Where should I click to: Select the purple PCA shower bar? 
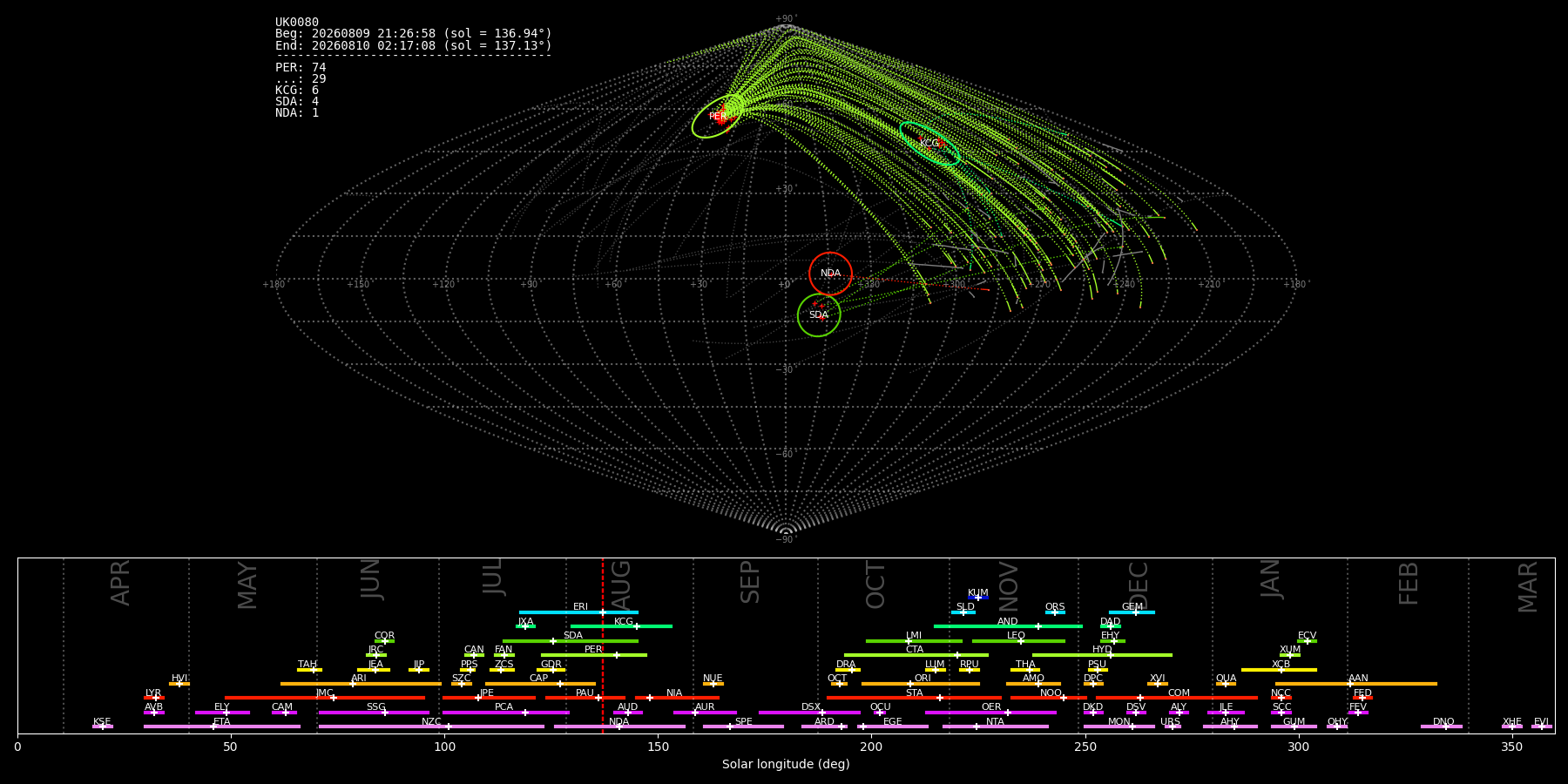click(x=505, y=713)
